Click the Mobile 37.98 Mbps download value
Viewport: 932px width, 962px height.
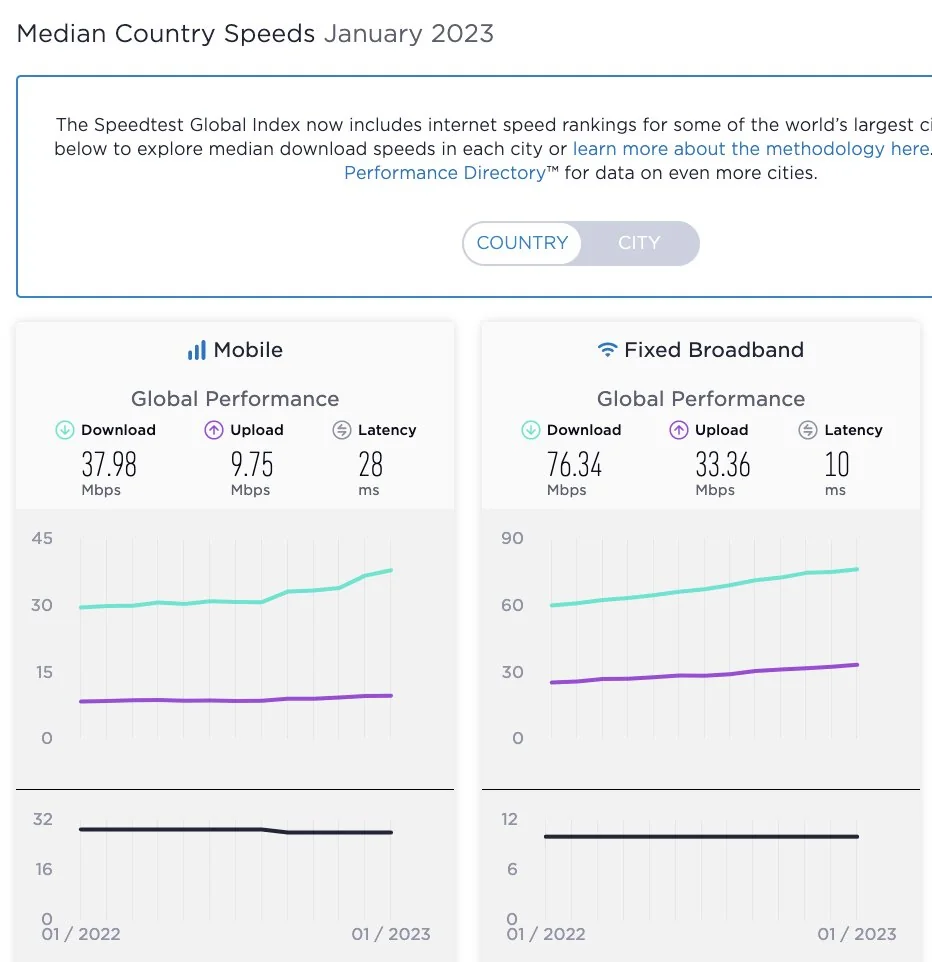tap(109, 464)
